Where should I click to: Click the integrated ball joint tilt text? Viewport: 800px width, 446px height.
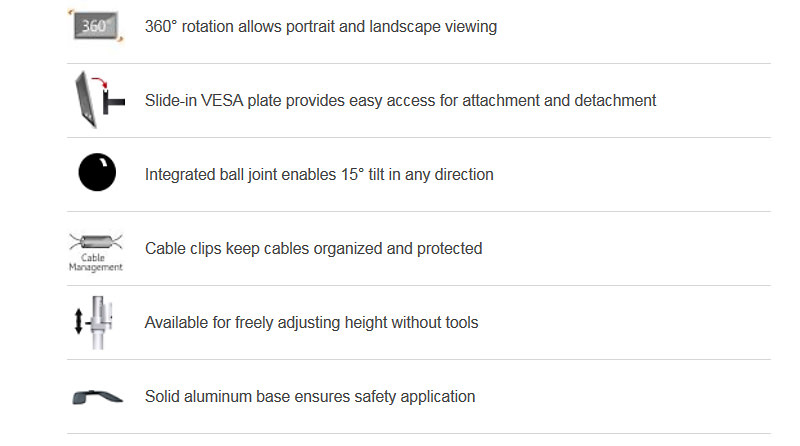319,175
